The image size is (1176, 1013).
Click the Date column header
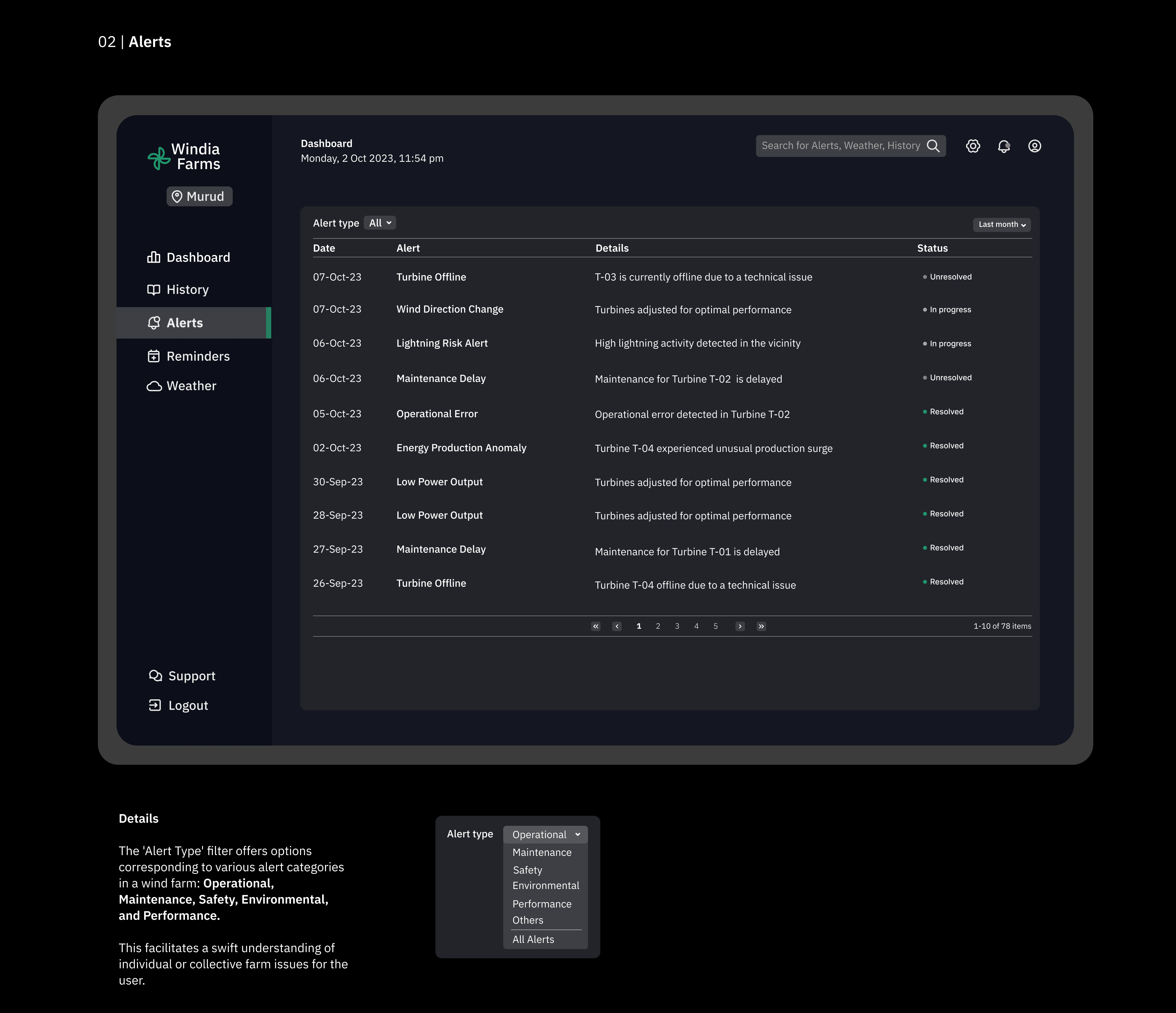coord(324,248)
